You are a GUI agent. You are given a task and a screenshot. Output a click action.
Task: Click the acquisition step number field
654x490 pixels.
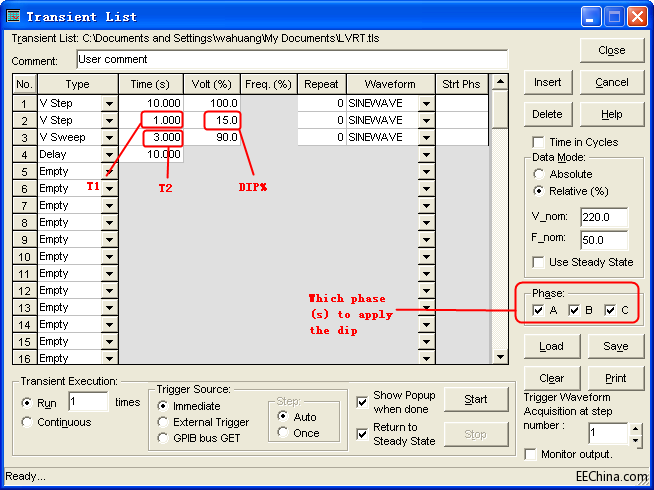click(x=608, y=433)
